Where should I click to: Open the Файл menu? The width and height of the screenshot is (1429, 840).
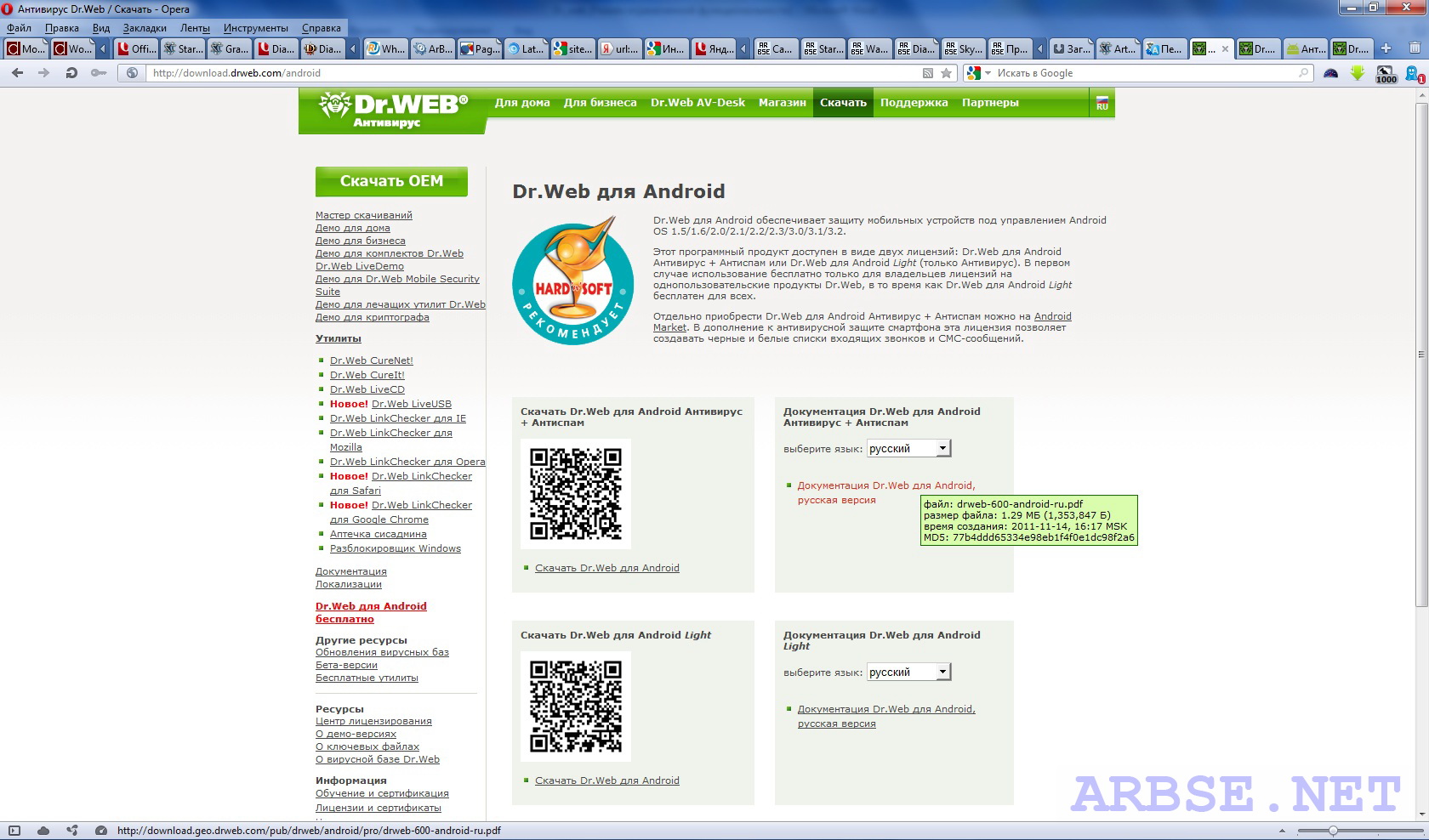(x=19, y=28)
